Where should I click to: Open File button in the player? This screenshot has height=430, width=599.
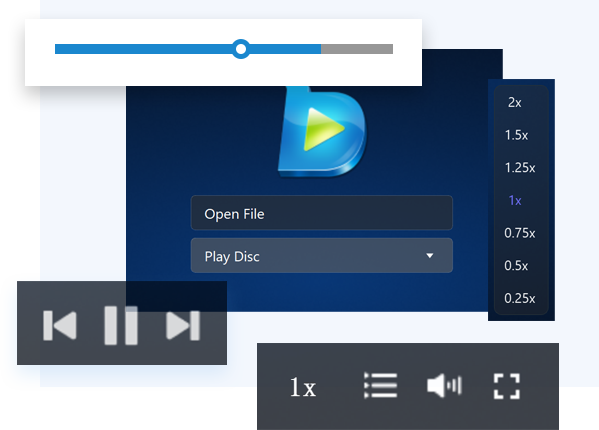point(322,213)
